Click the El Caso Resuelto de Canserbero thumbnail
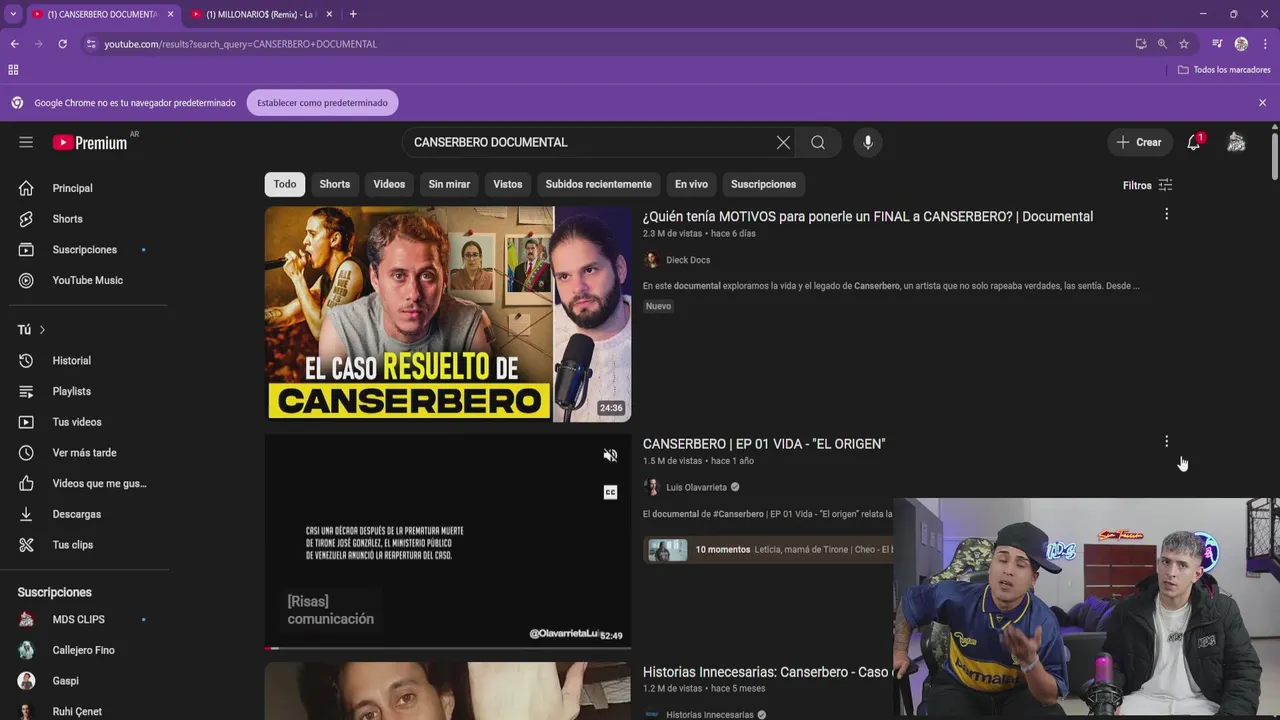Screen dimensions: 1280x720 448,314
